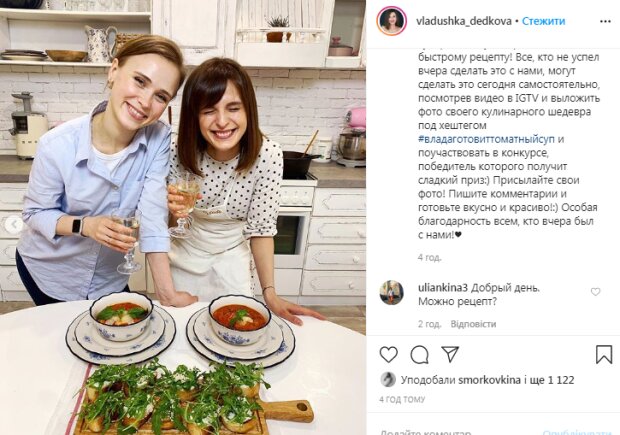This screenshot has width=620, height=435.
Task: Like the post with the heart icon
Action: [388, 355]
